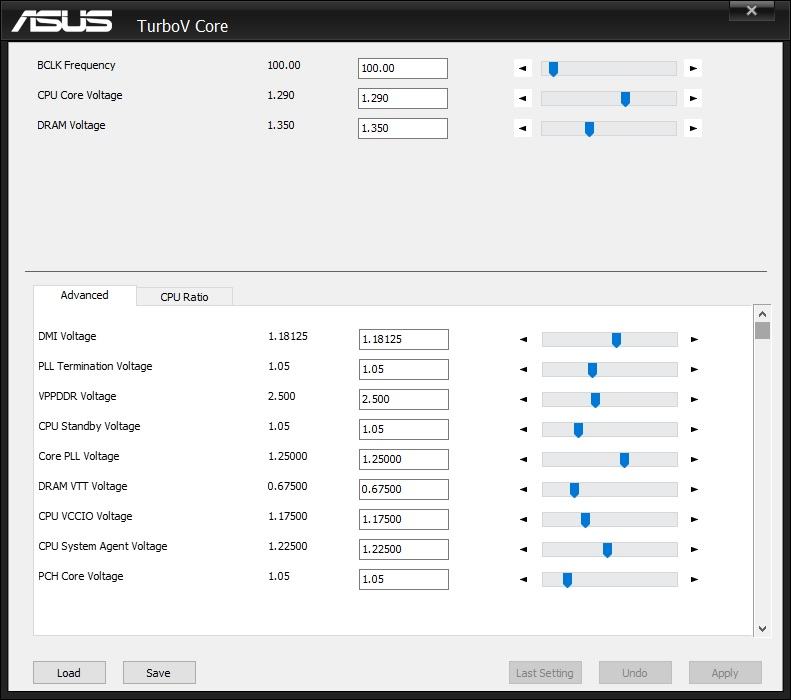The height and width of the screenshot is (700, 791).
Task: Increase DRAM Voltage with right arrow
Action: coord(693,128)
